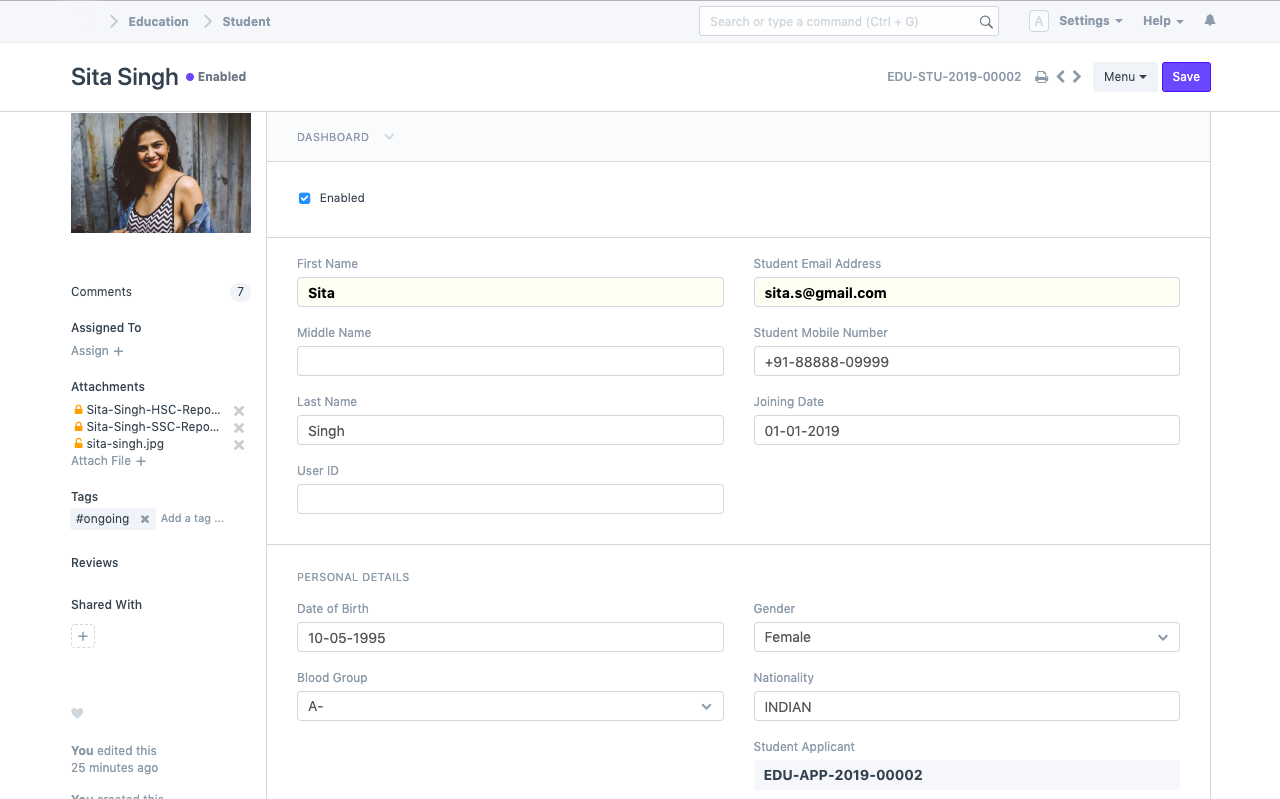
Task: Go to previous student record arrow
Action: (1061, 77)
